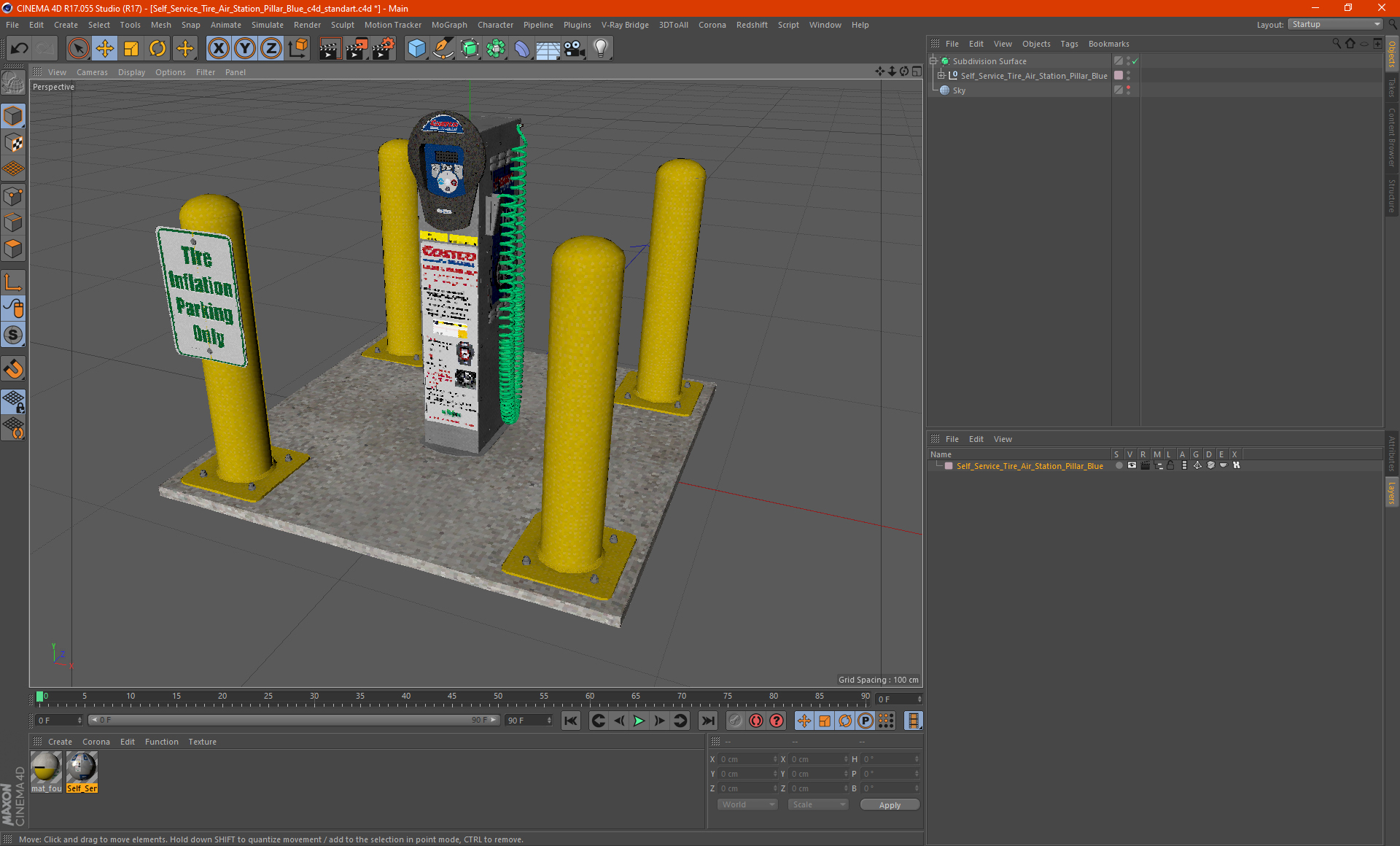Image resolution: width=1400 pixels, height=846 pixels.
Task: Click viewport maximize toggle icon
Action: (x=917, y=71)
